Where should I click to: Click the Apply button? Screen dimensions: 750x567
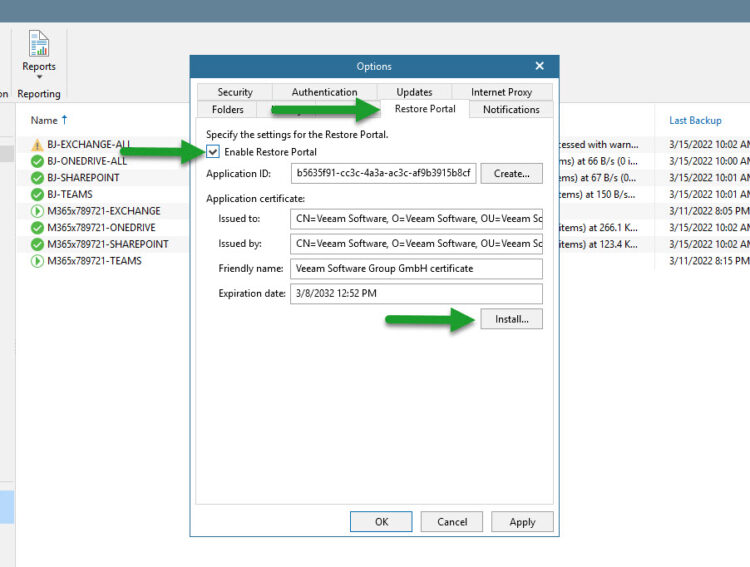coord(522,522)
